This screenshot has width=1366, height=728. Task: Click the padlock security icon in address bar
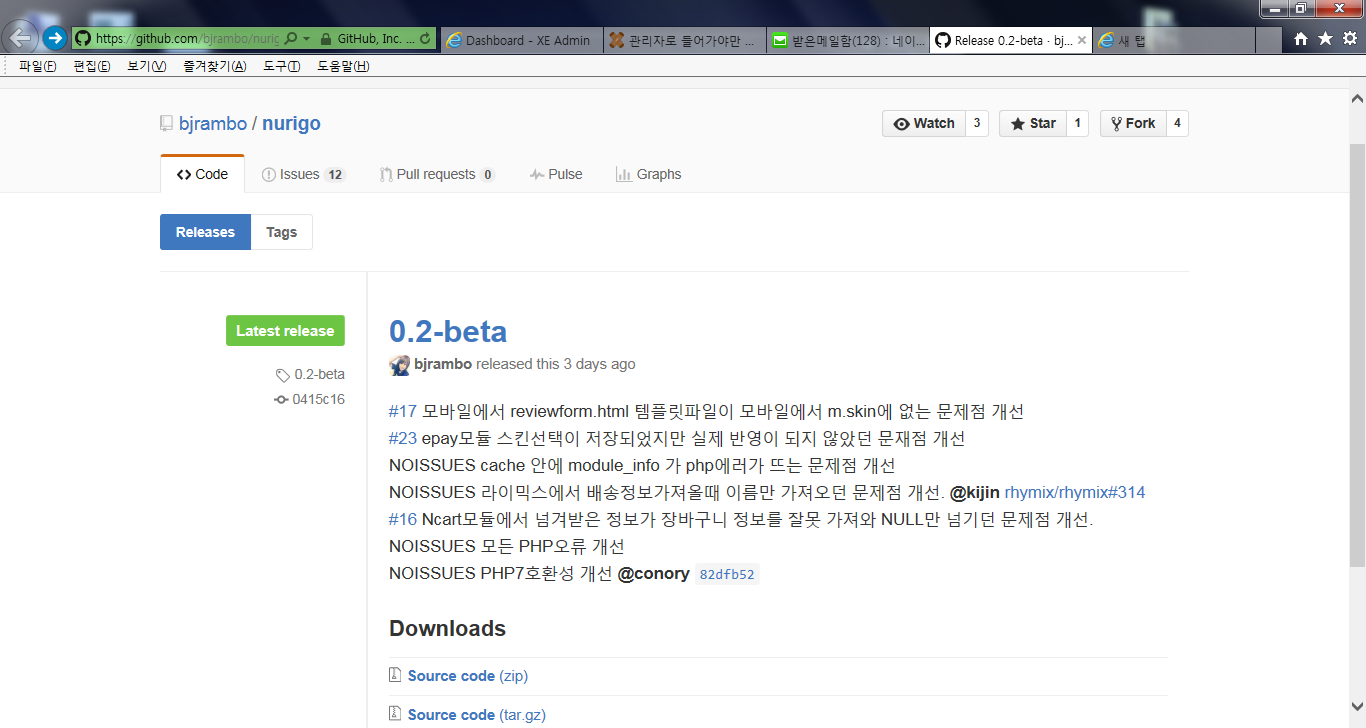click(326, 39)
